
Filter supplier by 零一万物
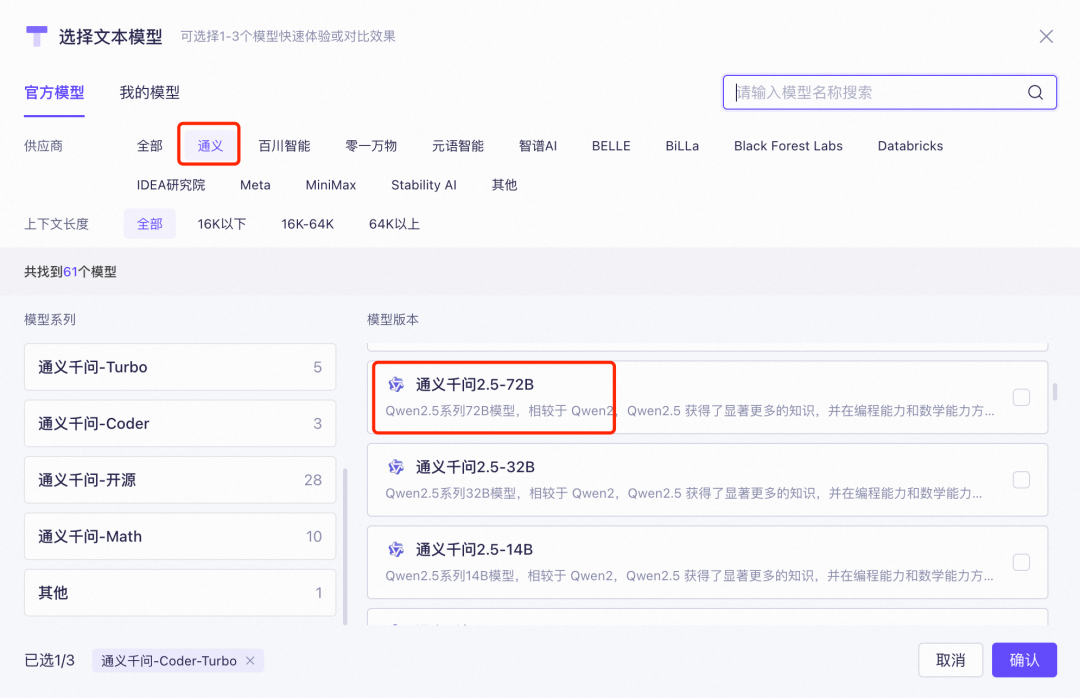(x=371, y=145)
